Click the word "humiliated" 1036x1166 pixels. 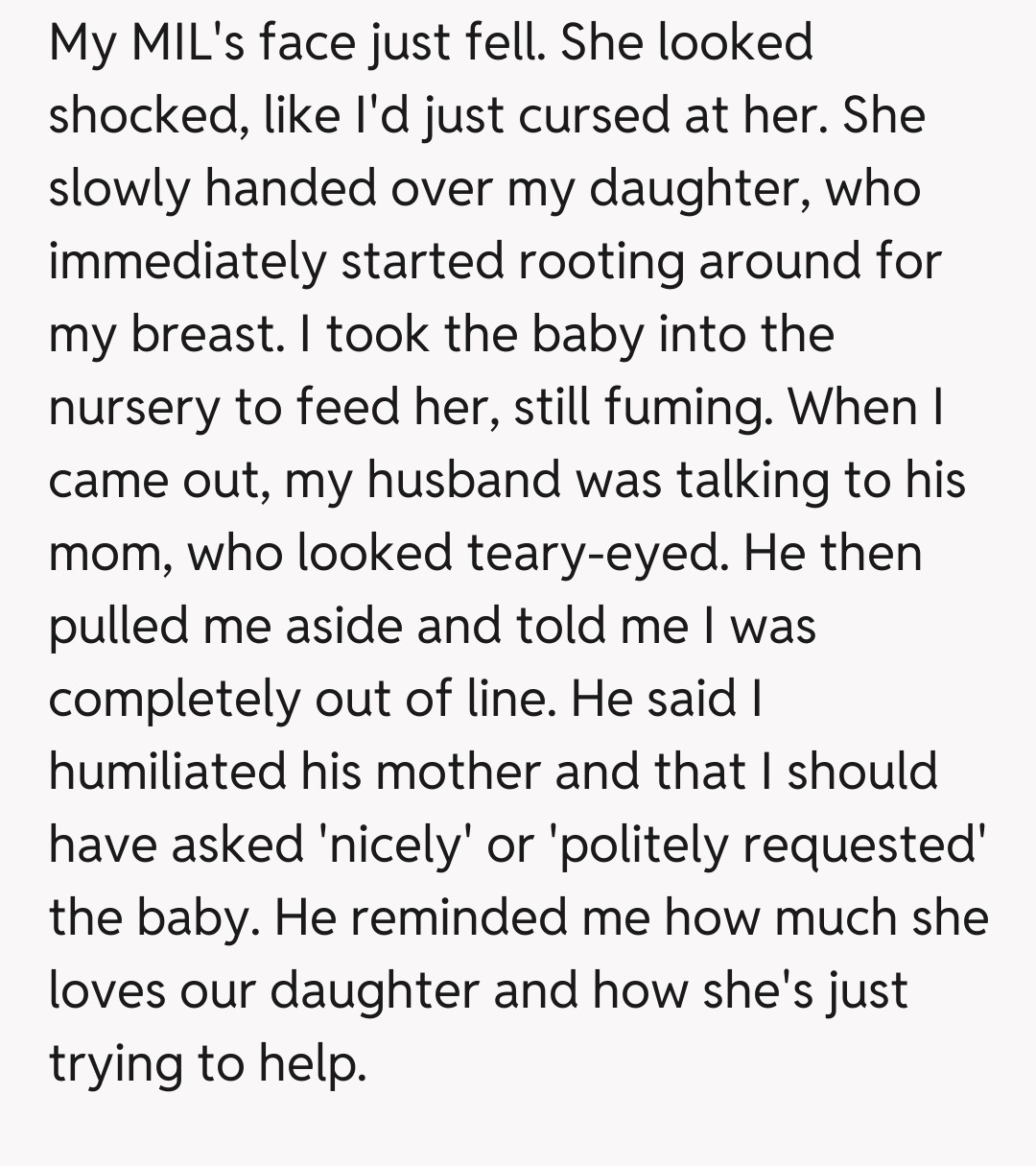pos(167,772)
